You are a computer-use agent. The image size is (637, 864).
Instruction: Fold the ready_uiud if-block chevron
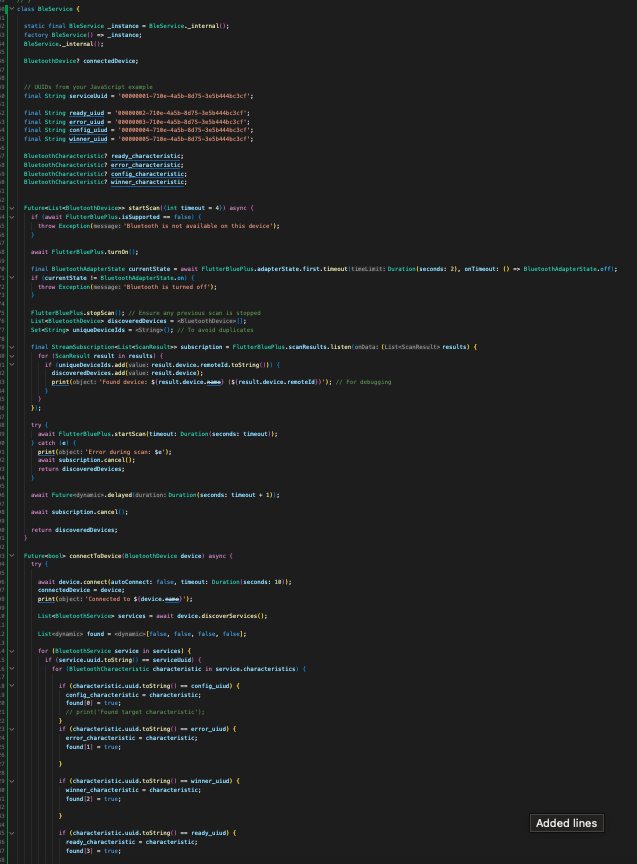click(x=10, y=832)
